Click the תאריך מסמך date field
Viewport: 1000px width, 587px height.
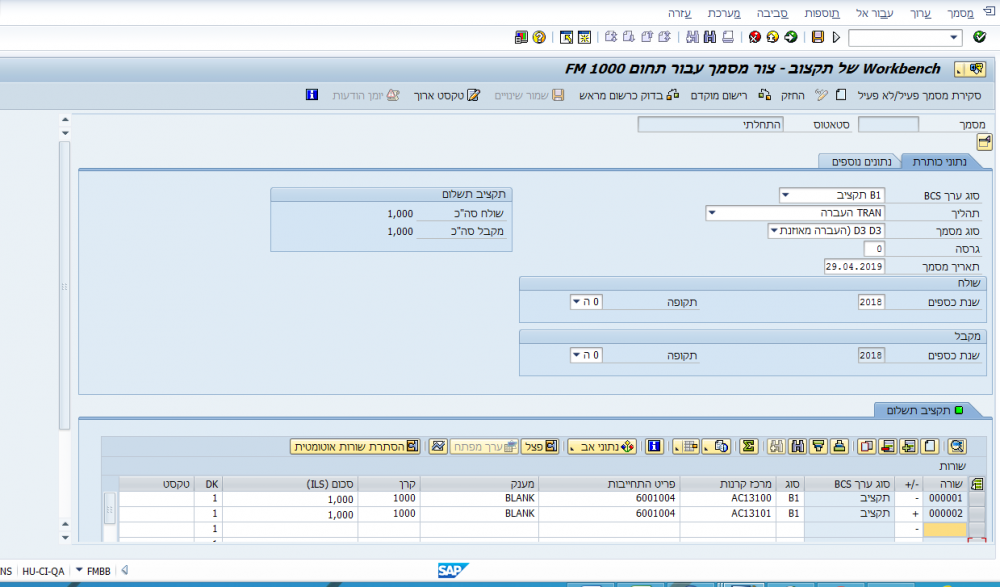click(x=854, y=266)
